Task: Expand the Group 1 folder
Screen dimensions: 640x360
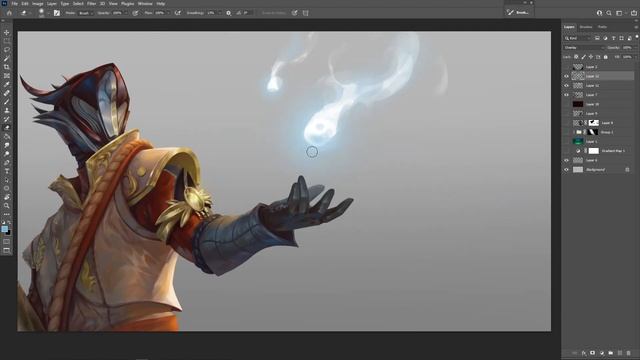Action: pyautogui.click(x=574, y=132)
